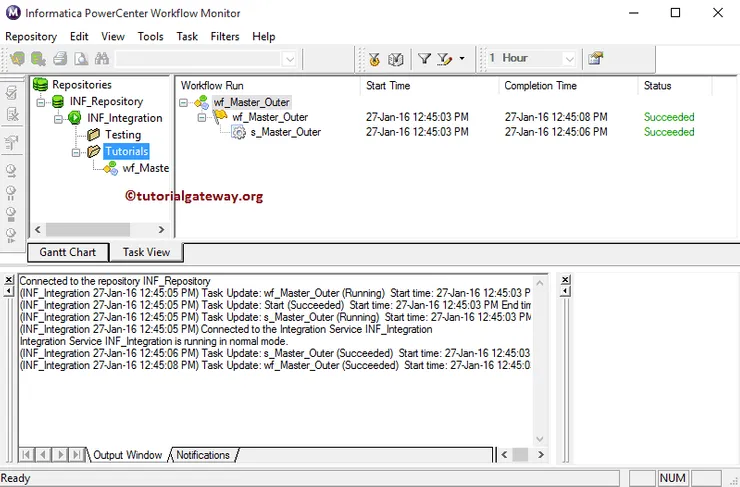Viewport: 740px width, 487px height.
Task: Click the clock-with-play icon at sidebar bottom
Action: click(11, 235)
